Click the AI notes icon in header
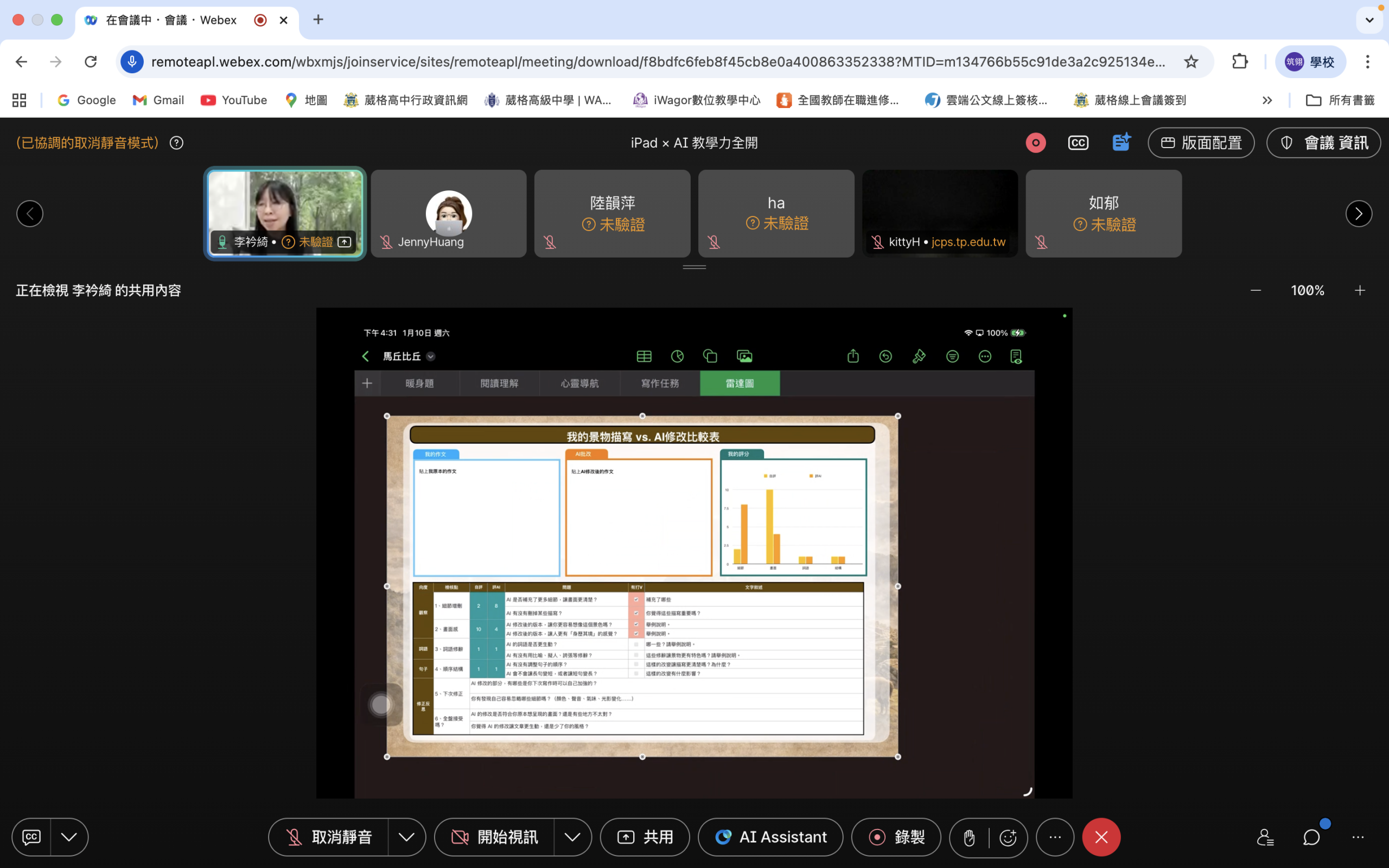 pos(1120,142)
